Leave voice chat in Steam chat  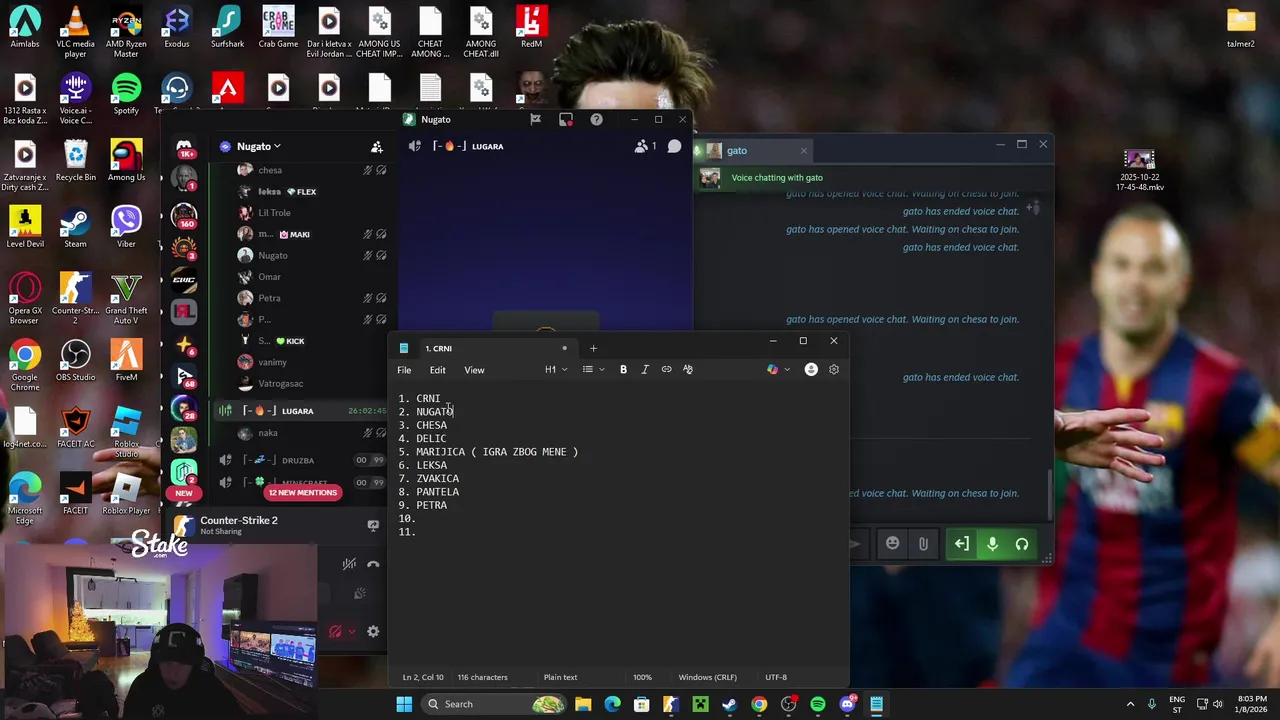coord(961,544)
